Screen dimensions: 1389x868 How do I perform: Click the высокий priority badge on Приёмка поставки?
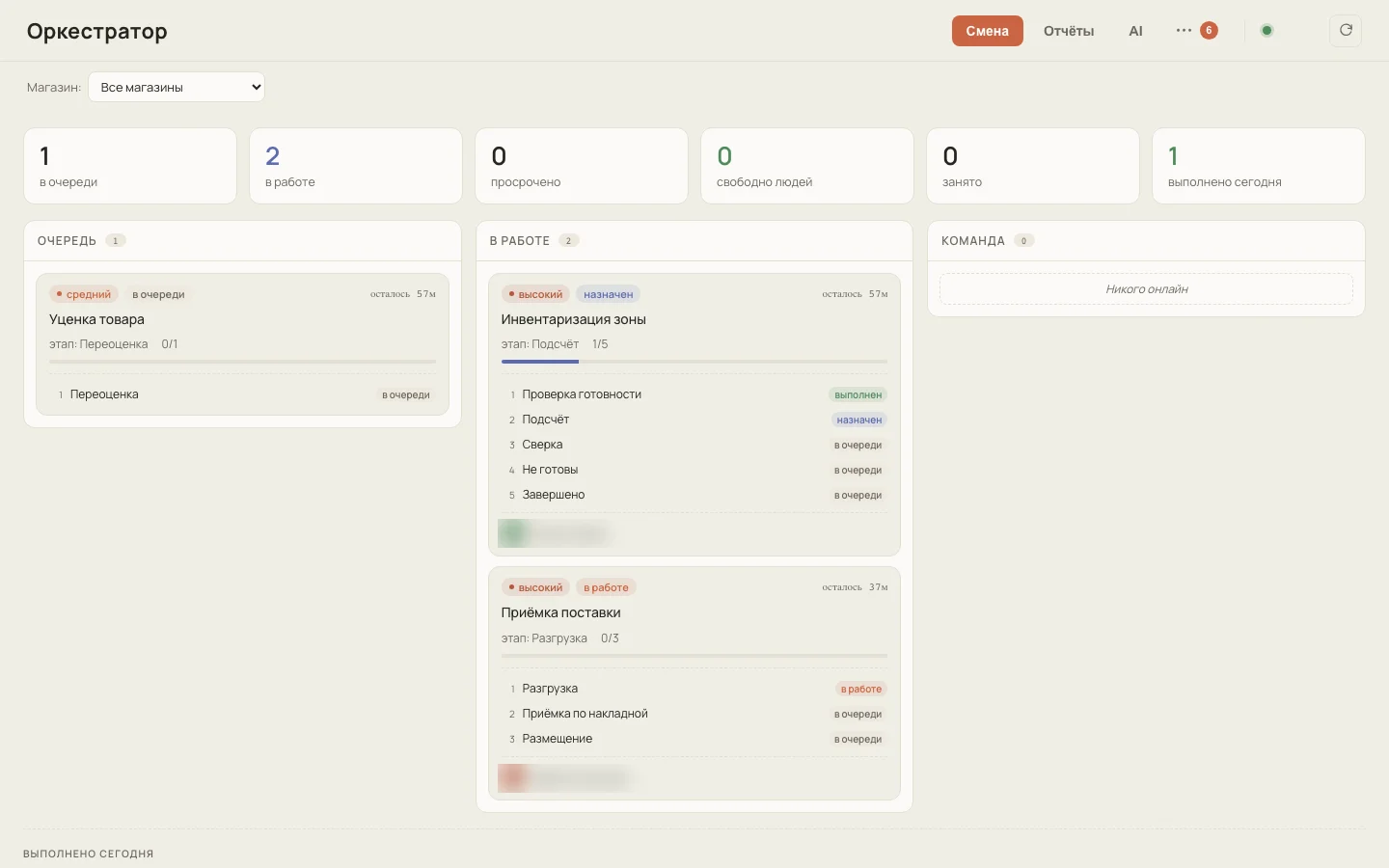click(x=535, y=587)
